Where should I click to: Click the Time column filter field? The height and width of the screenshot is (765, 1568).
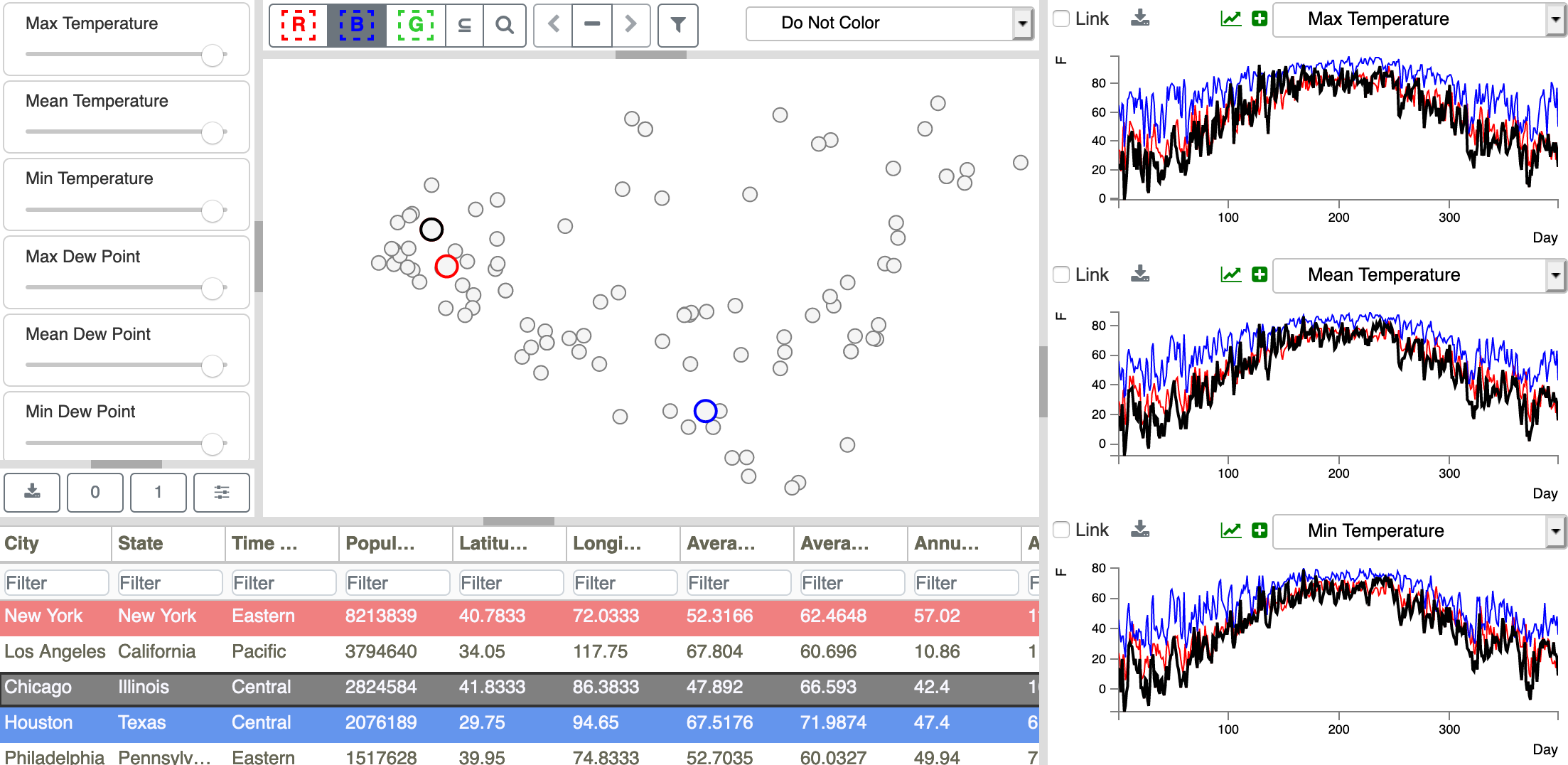pos(284,583)
